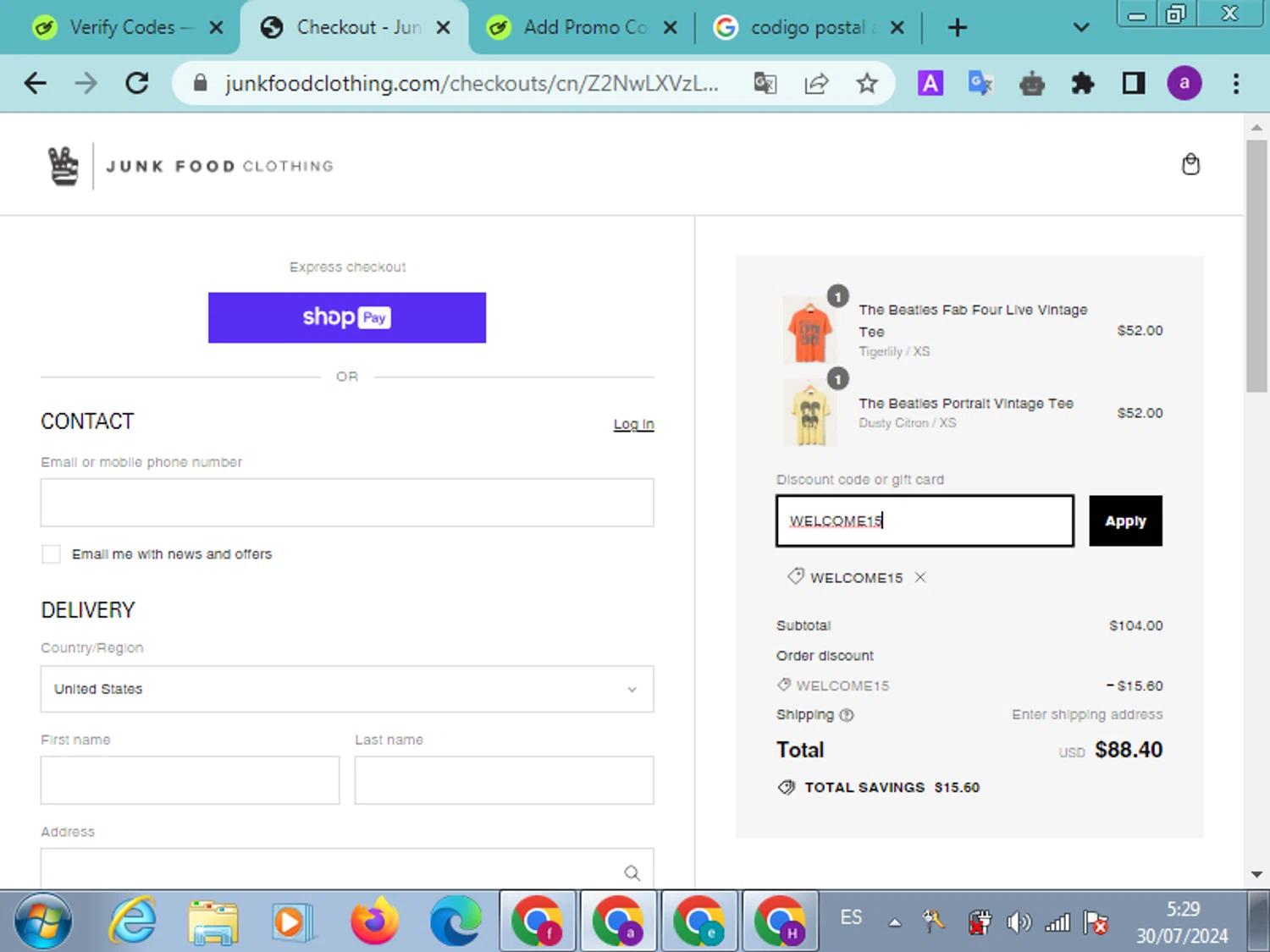Screen dimensions: 1270x952
Task: Click the ES language indicator
Action: (x=851, y=917)
